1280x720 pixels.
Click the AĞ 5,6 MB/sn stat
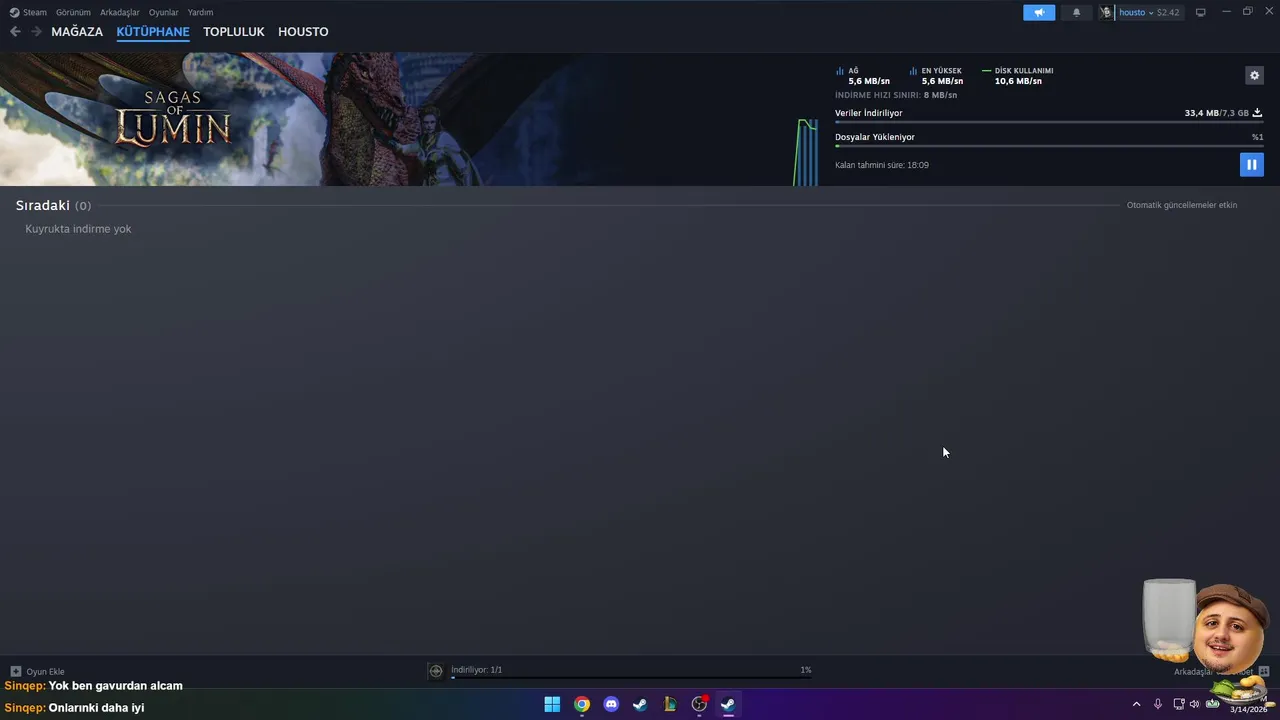(x=863, y=76)
